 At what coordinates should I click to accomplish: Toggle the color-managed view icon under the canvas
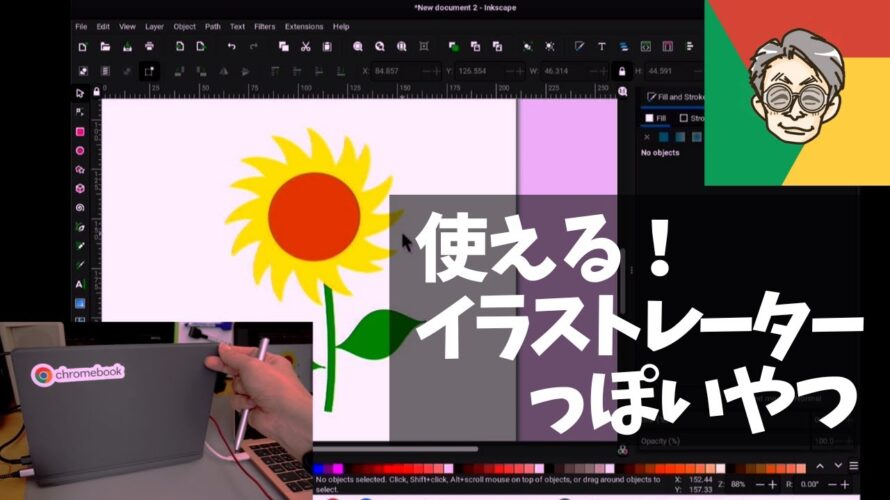tap(623, 450)
